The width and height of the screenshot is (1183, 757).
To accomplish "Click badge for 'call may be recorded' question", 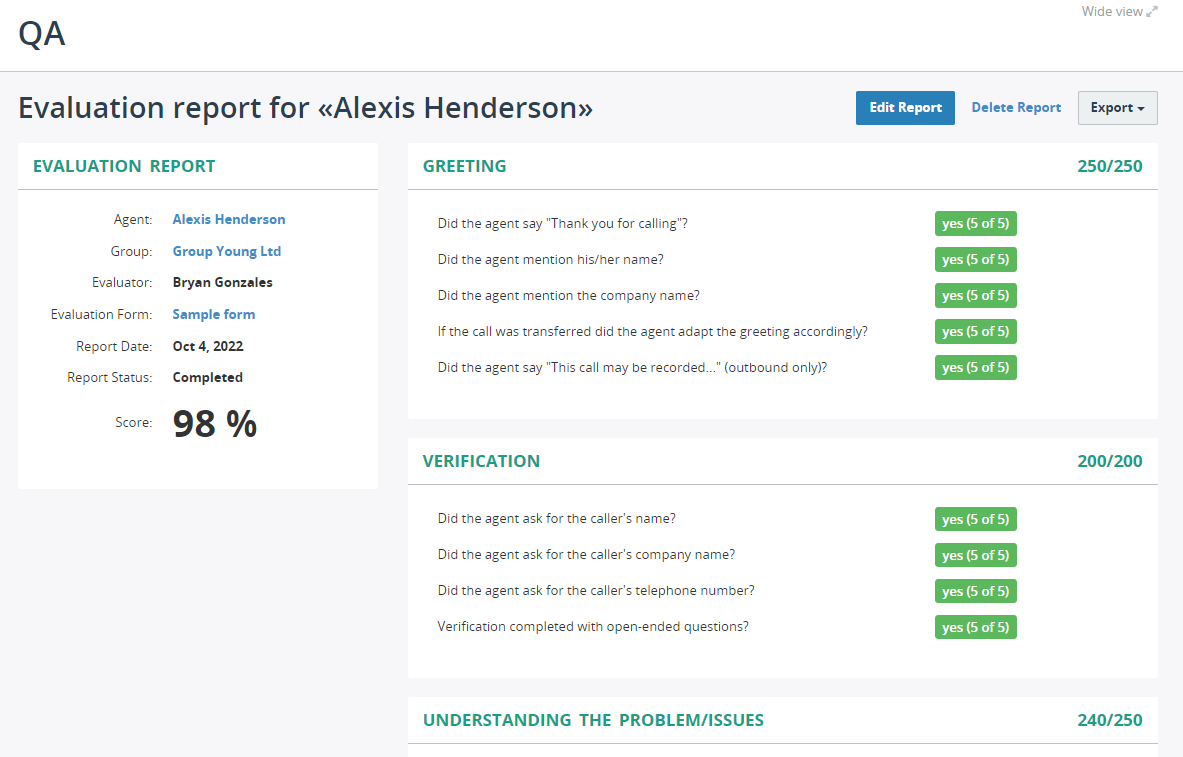I will pos(975,367).
